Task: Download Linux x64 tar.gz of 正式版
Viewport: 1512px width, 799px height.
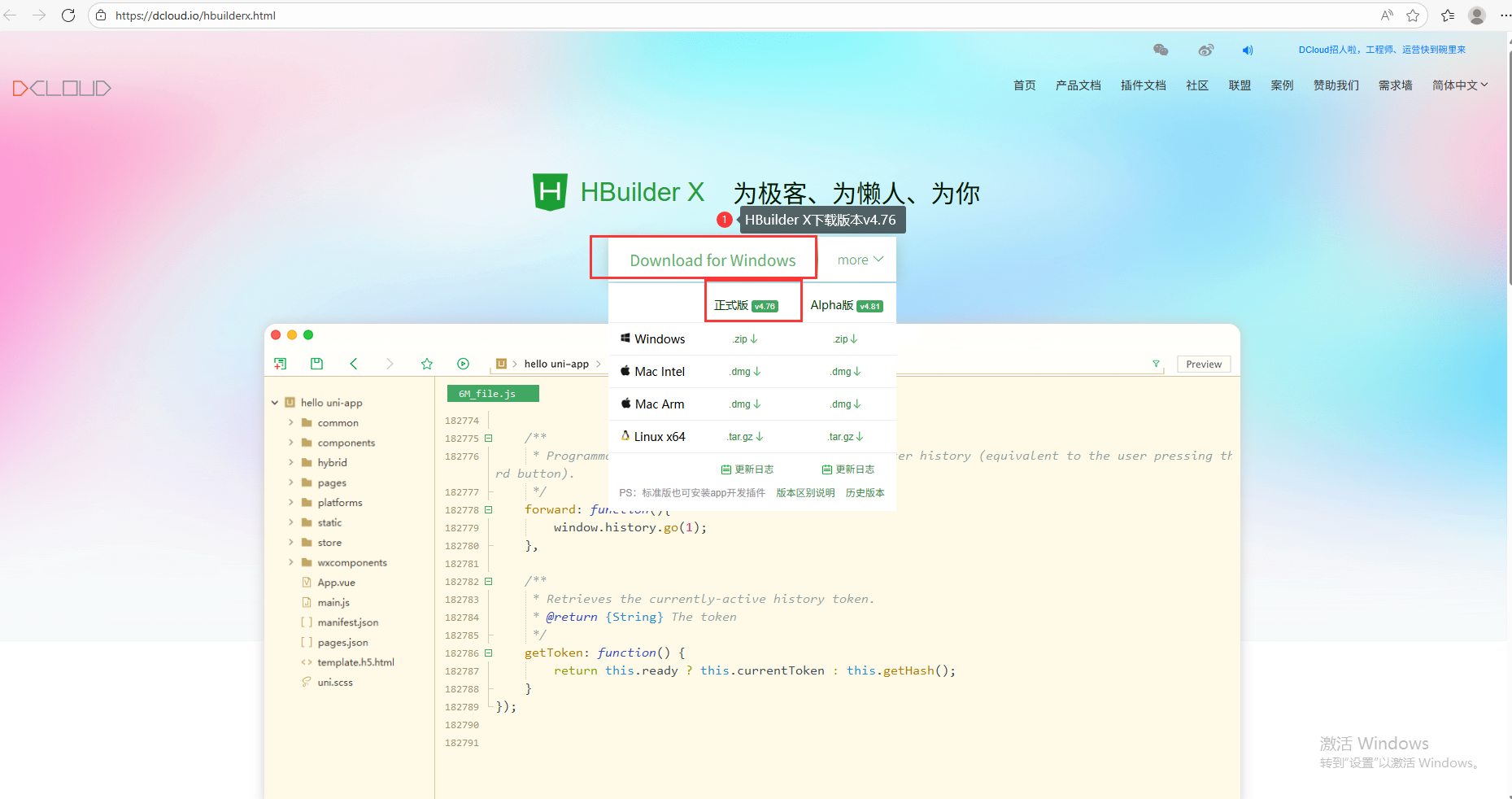Action: coord(745,437)
